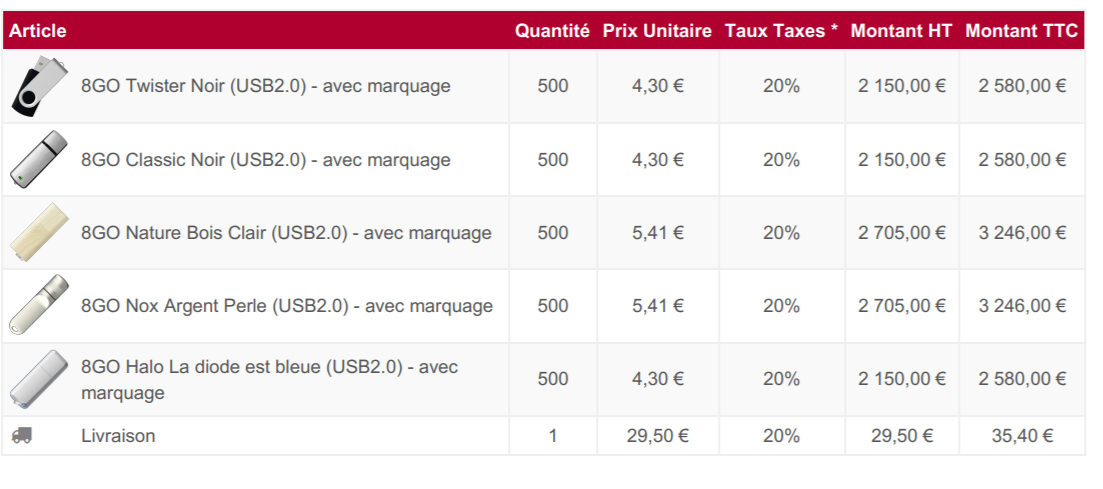Click the Classic Noir USB drive image
This screenshot has width=1103, height=489.
pos(39,160)
